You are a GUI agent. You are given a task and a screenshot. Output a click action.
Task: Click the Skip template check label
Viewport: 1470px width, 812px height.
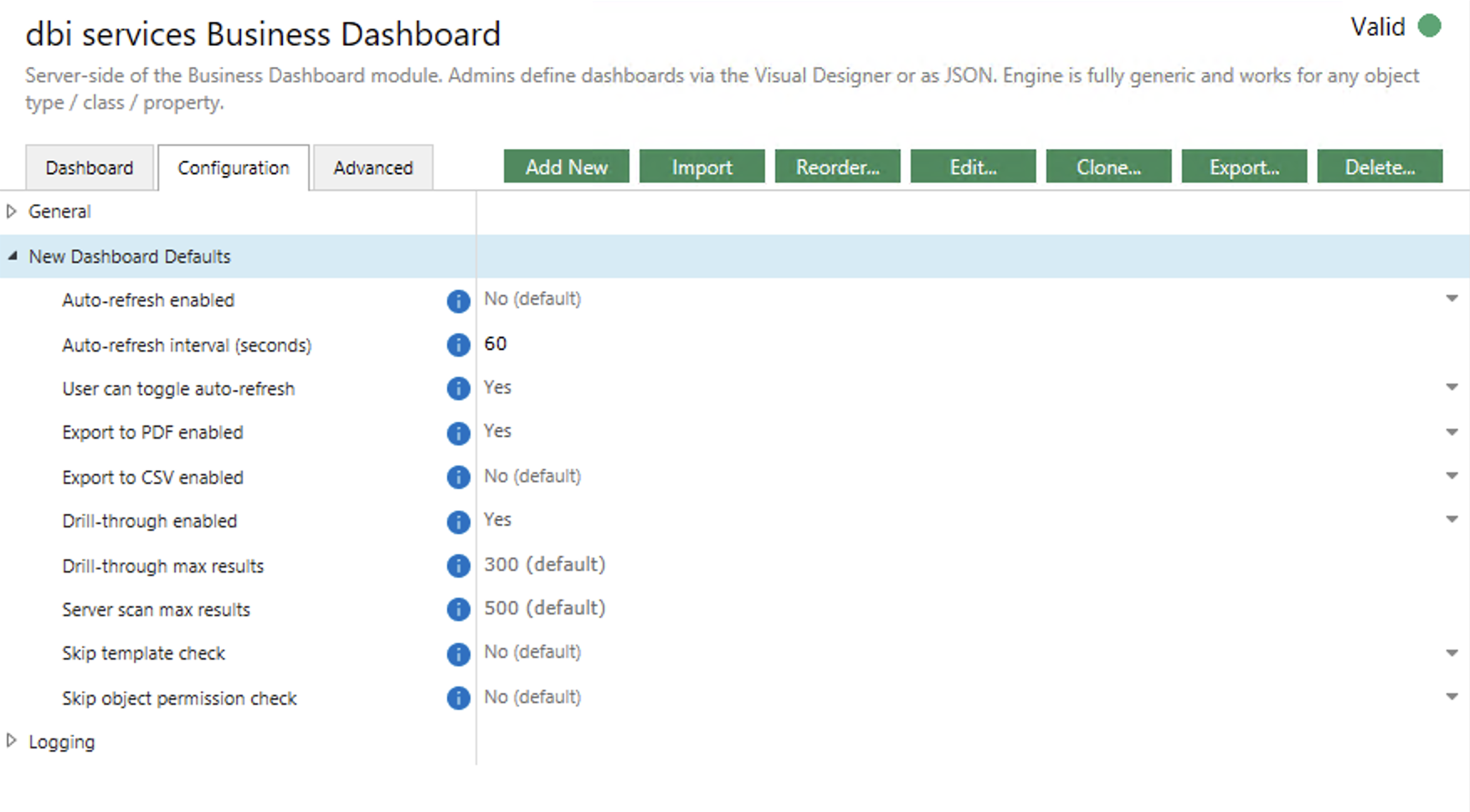(143, 654)
